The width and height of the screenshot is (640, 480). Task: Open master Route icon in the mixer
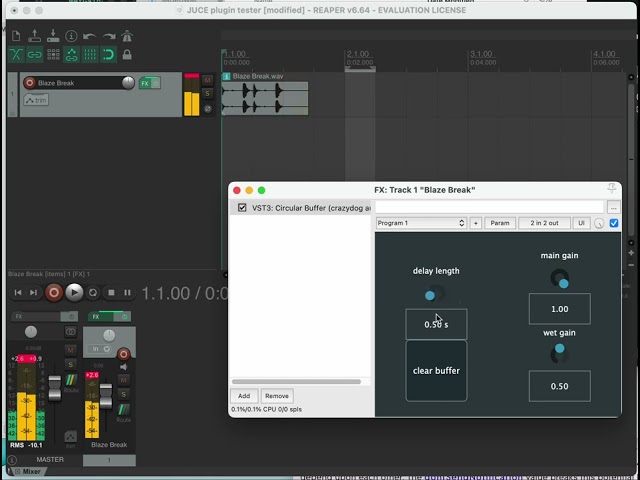(71, 382)
